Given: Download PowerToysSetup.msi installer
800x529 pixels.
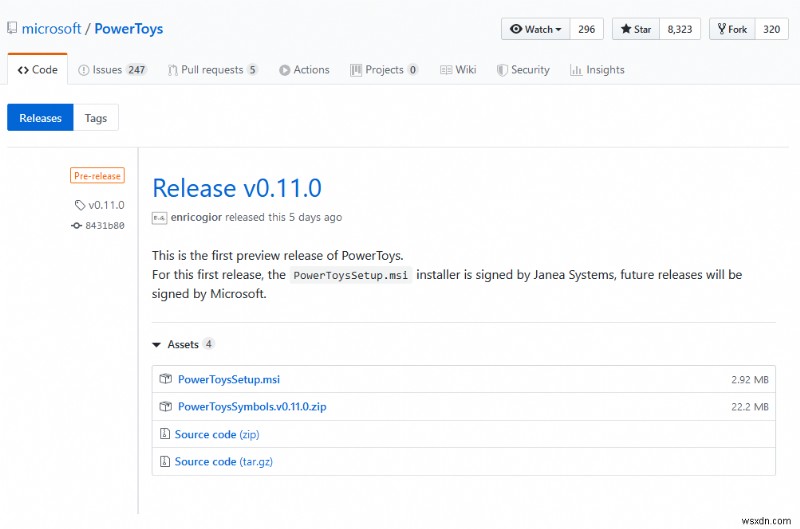Looking at the screenshot, I should 229,379.
